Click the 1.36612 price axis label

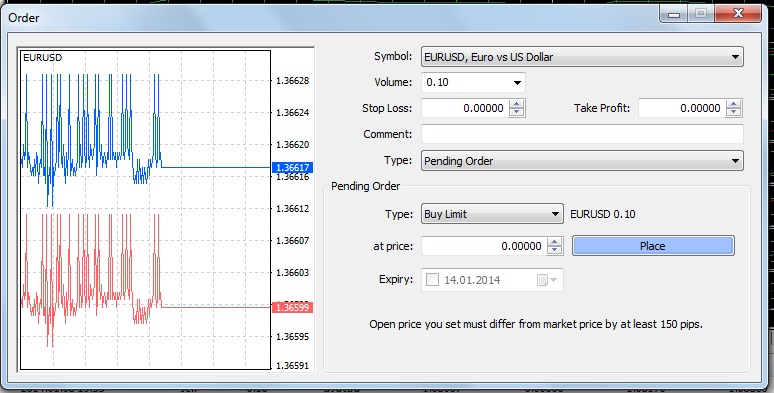(x=293, y=208)
